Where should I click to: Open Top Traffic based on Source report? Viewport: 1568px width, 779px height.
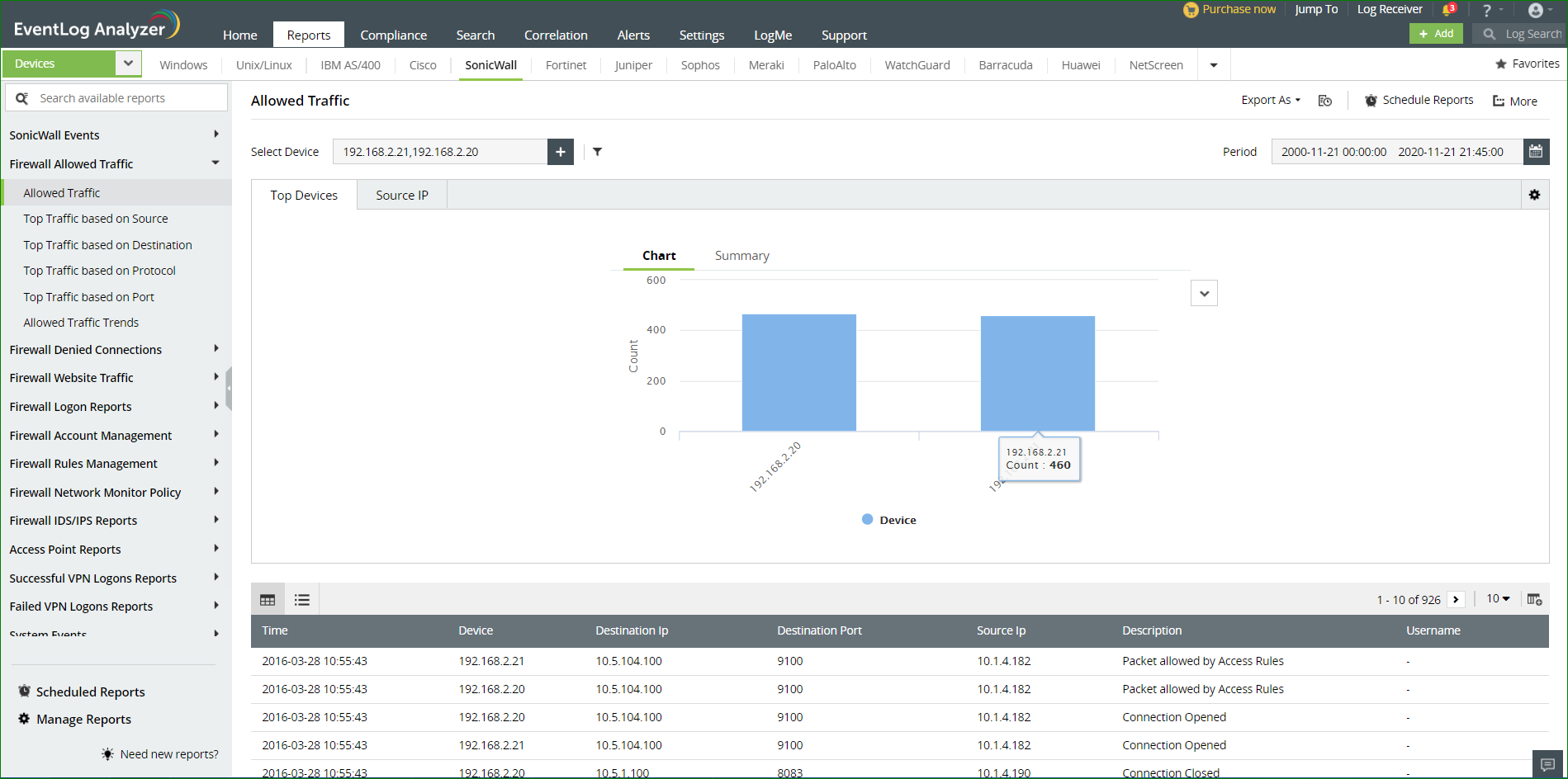[x=96, y=219]
